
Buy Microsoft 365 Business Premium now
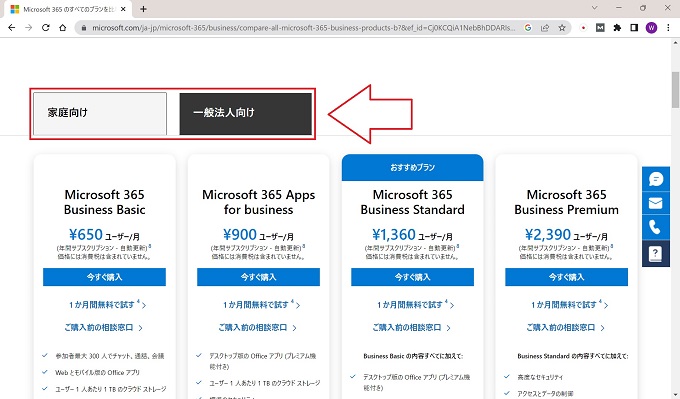566,277
